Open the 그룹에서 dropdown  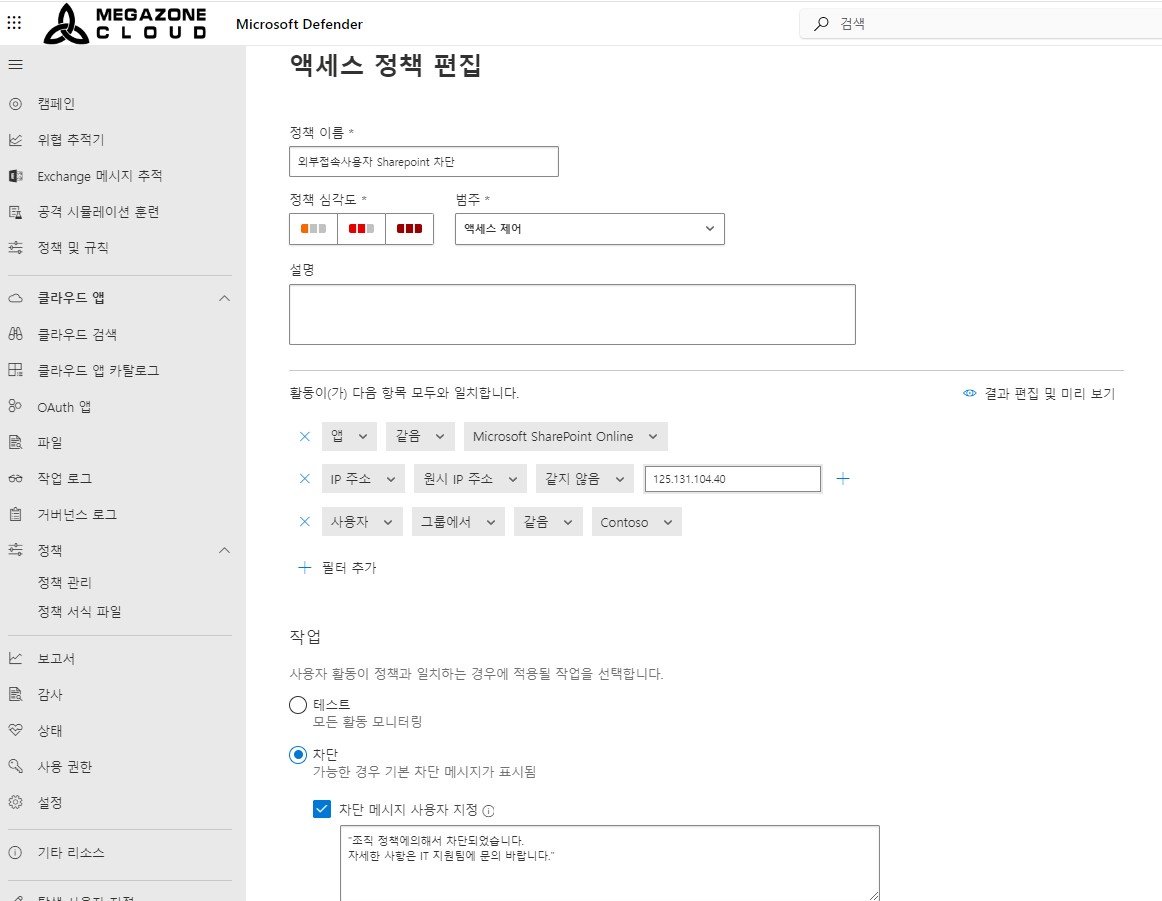point(458,522)
